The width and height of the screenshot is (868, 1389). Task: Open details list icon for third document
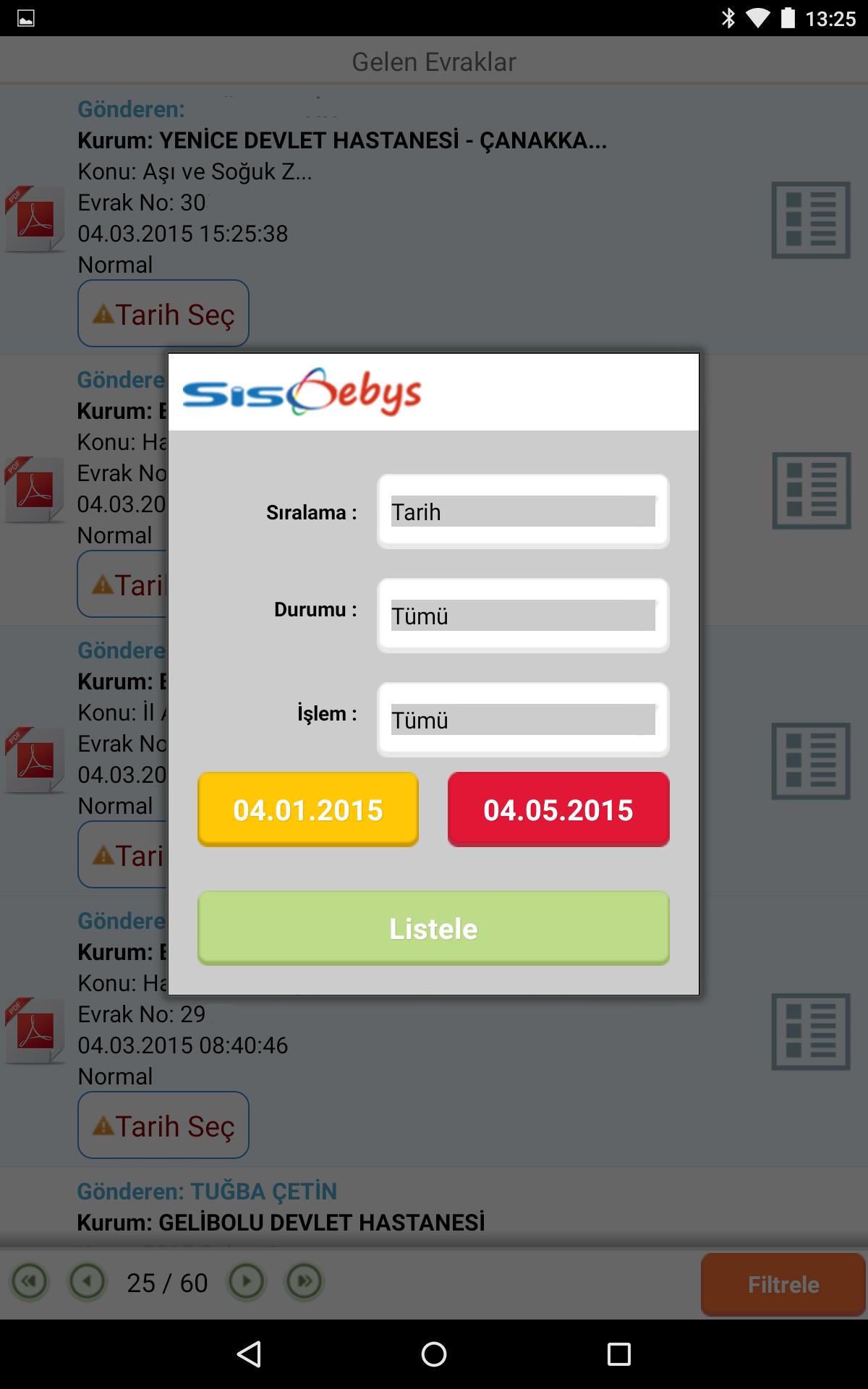point(810,761)
